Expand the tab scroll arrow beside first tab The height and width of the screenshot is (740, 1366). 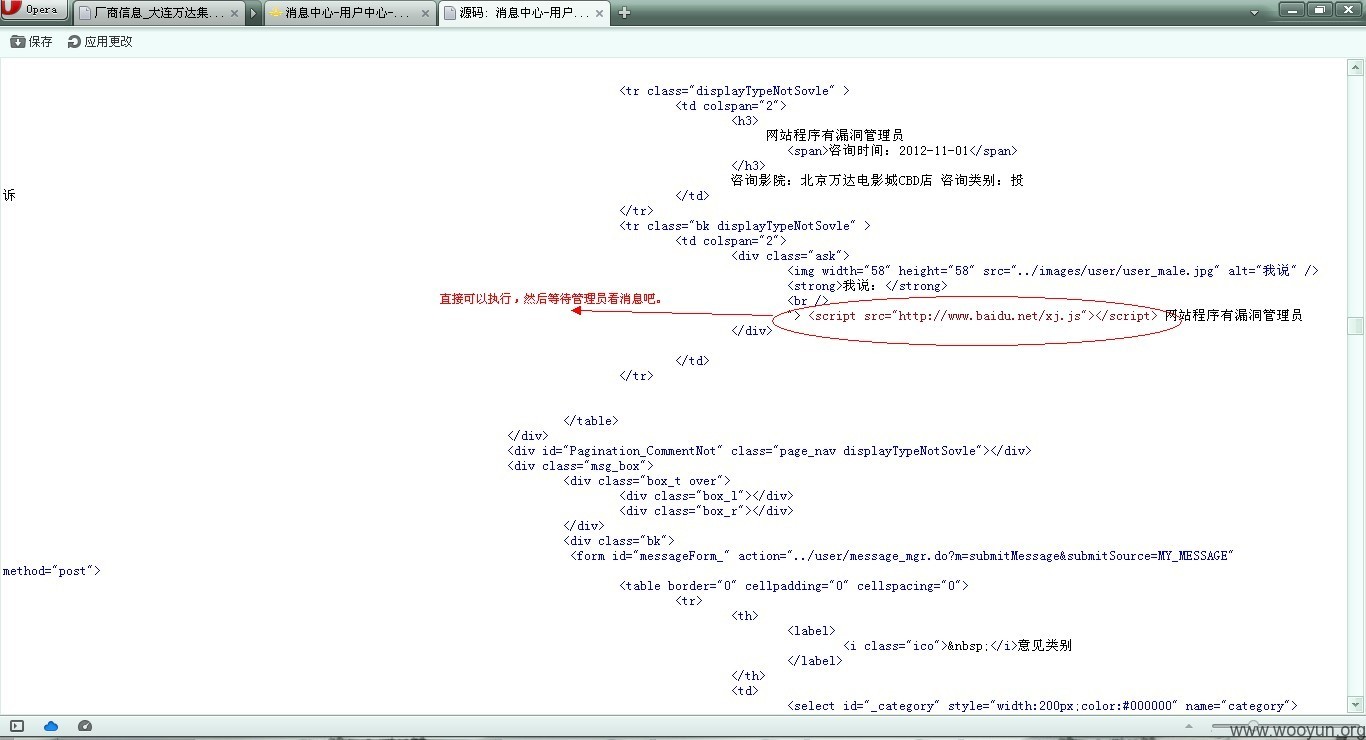[x=254, y=13]
